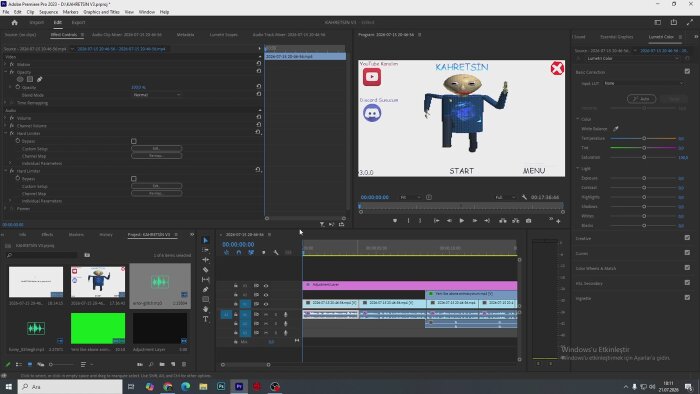Toggle Bypass checkbox of first Hard Limiter

pos(133,141)
